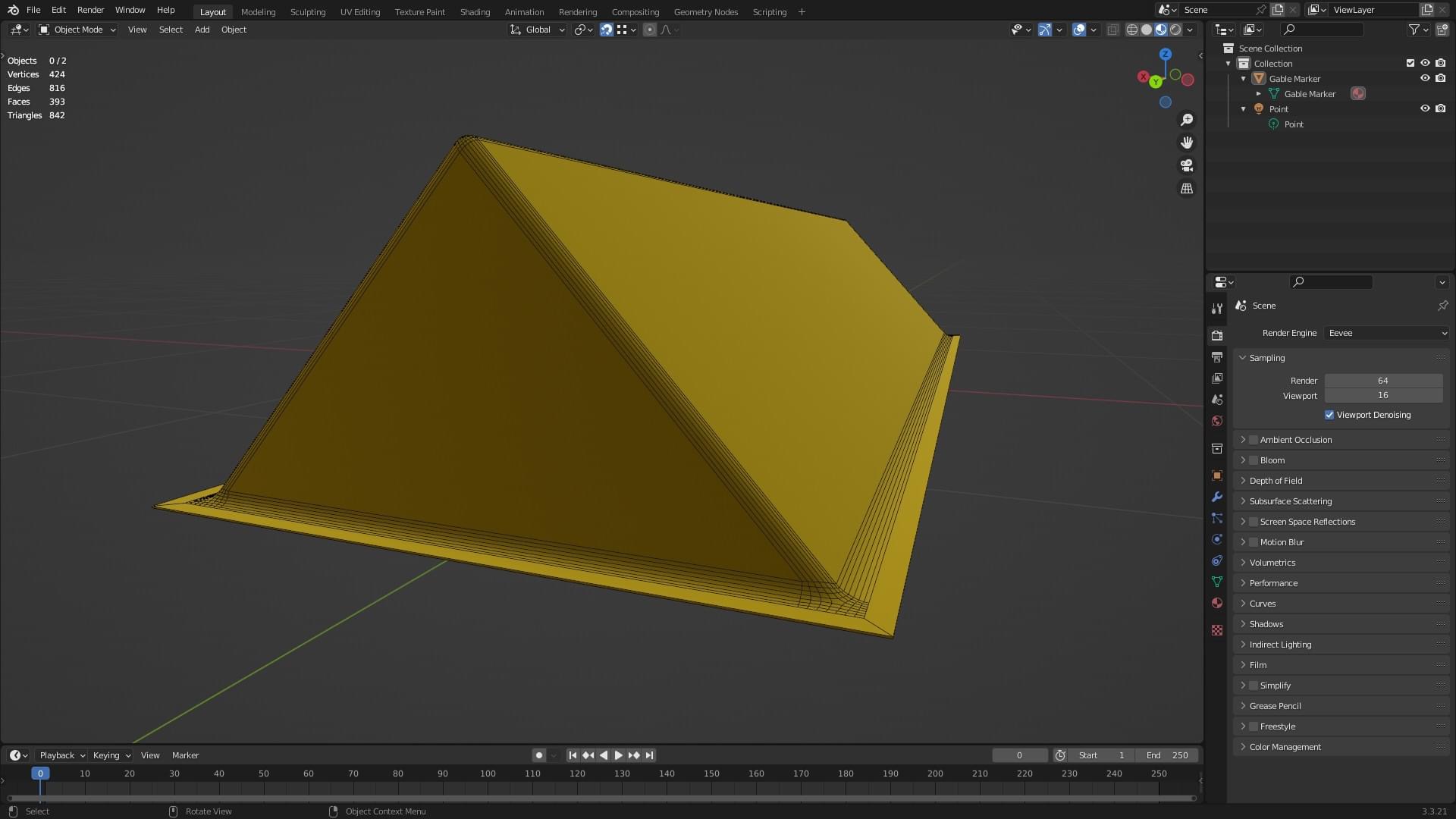The image size is (1456, 819).
Task: Toggle Viewport Denoising checkbox
Action: (1329, 415)
